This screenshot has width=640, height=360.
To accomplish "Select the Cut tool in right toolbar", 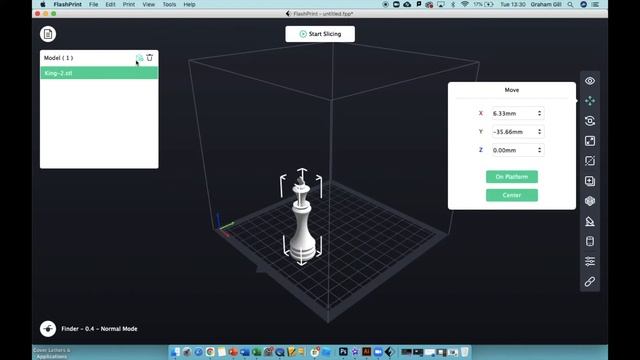I will tap(590, 161).
